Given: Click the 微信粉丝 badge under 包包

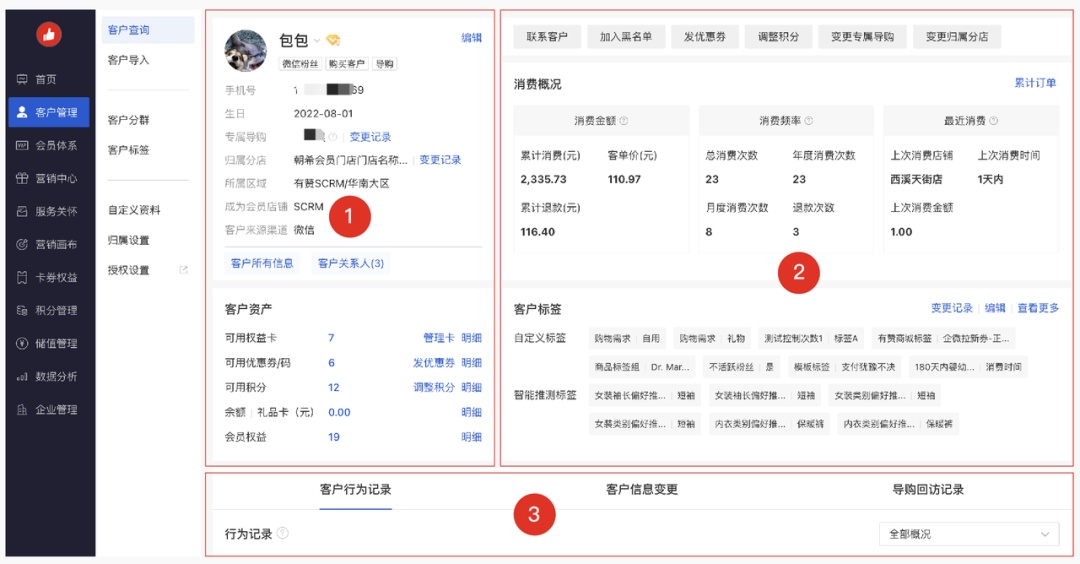Looking at the screenshot, I should [x=300, y=63].
